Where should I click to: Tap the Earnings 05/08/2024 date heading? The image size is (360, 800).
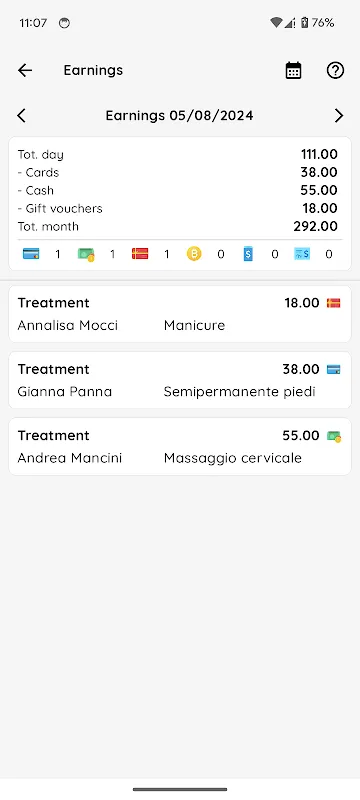click(179, 115)
